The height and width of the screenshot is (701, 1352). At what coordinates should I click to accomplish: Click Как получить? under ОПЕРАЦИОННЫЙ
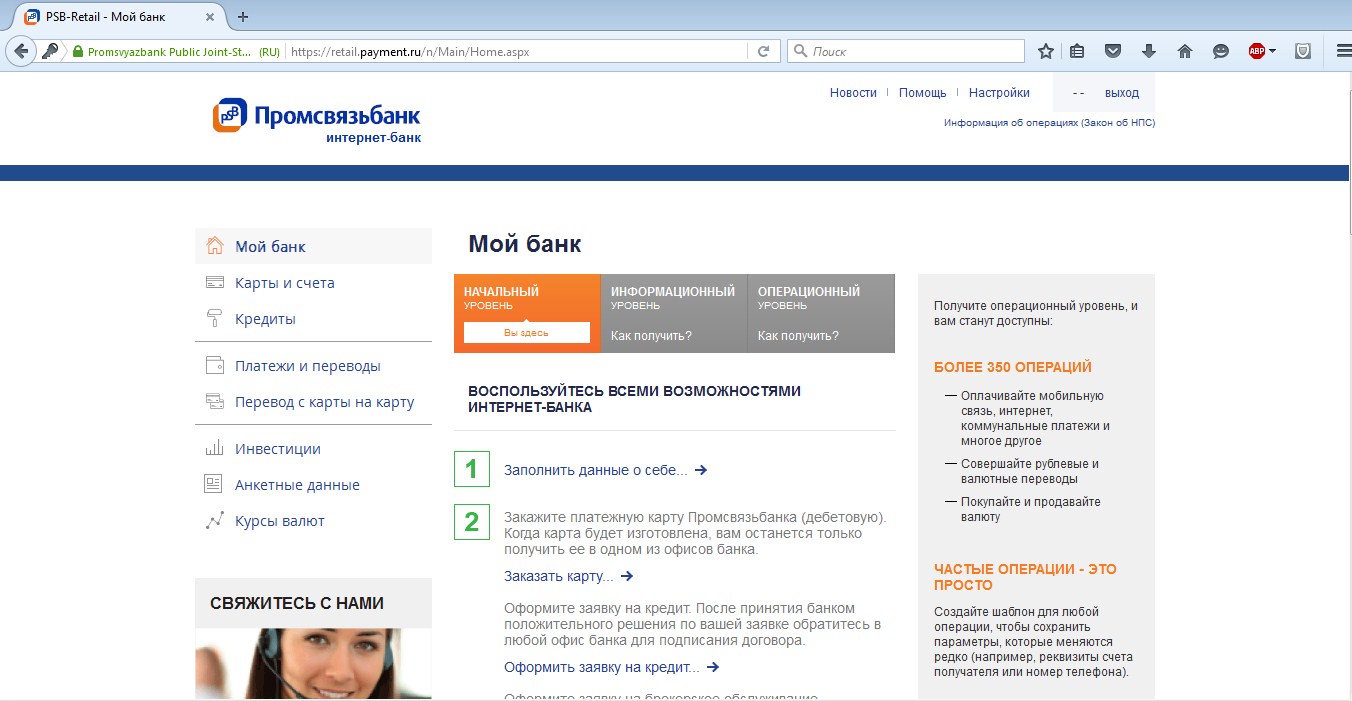[x=798, y=336]
